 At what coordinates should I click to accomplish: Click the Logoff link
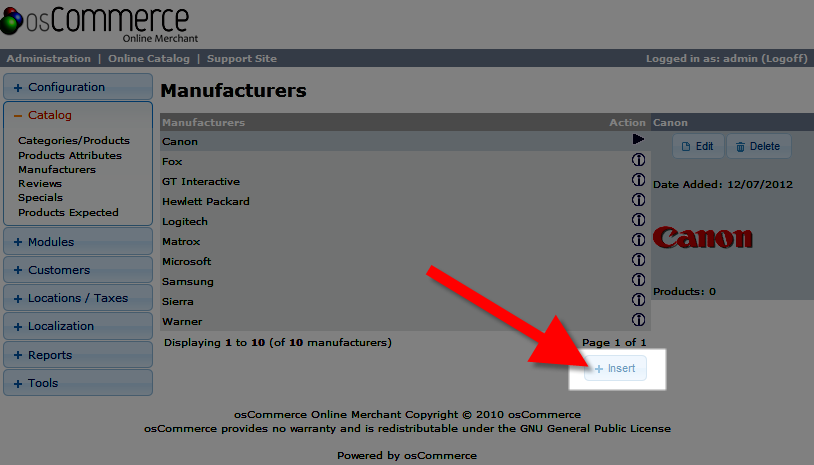(x=785, y=59)
